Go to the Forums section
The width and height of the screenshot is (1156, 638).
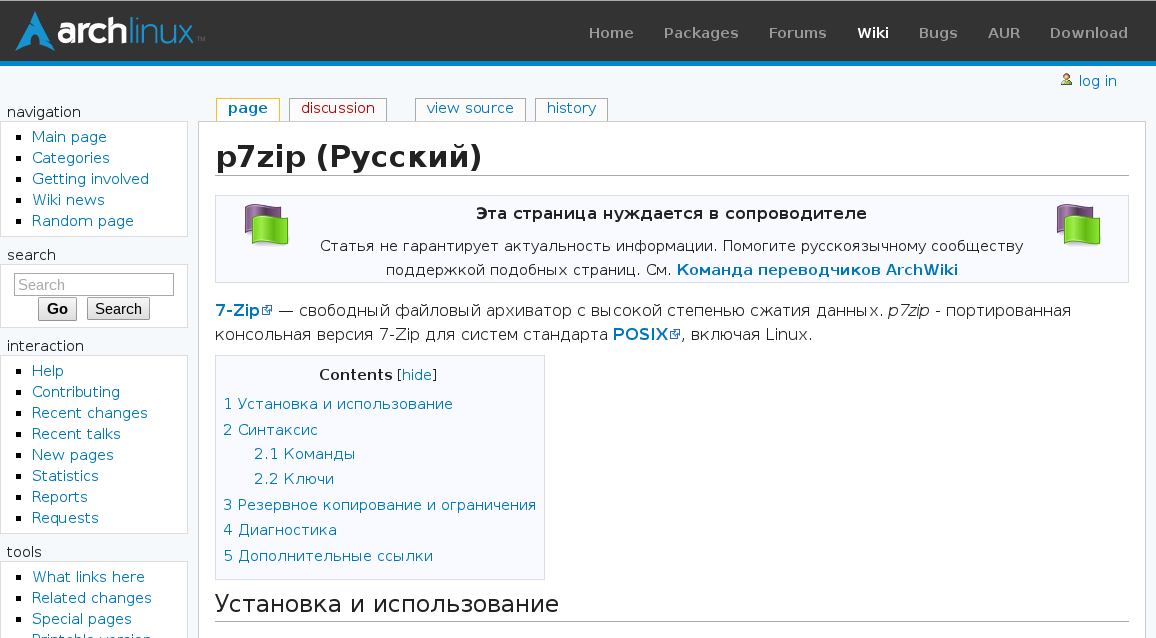point(797,32)
